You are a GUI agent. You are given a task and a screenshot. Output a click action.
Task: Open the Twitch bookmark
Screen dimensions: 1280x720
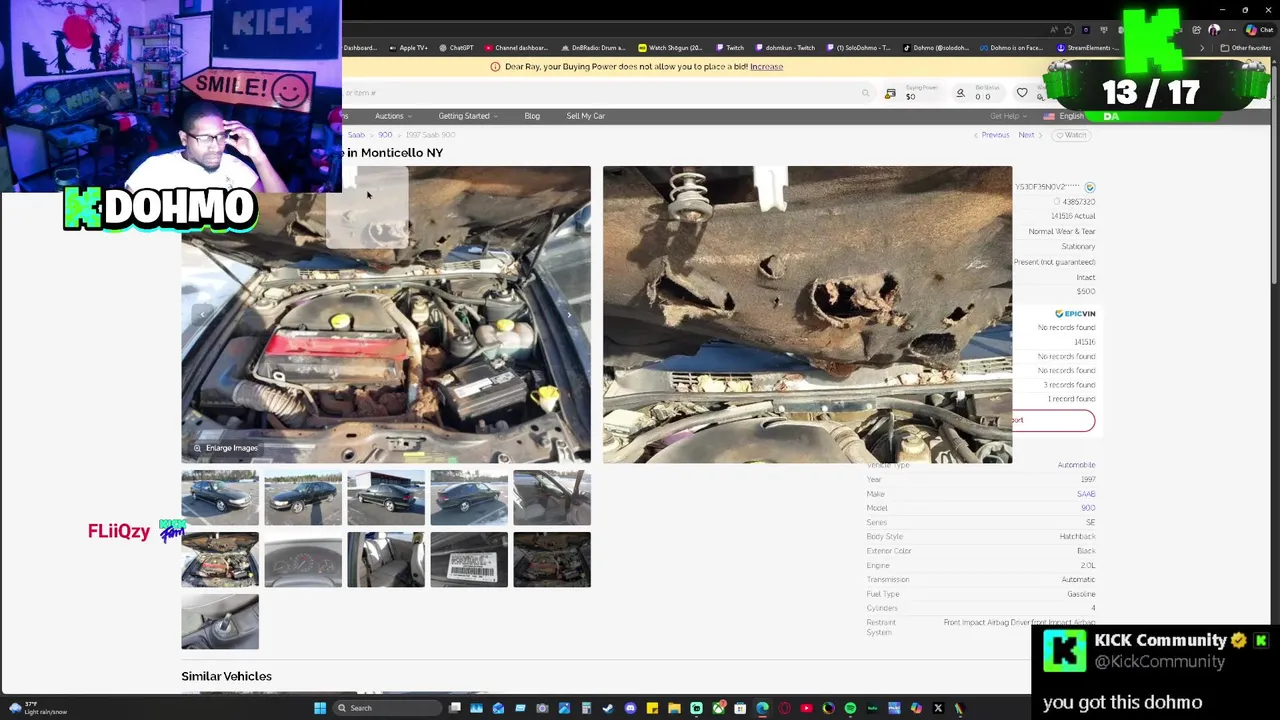pyautogui.click(x=728, y=48)
